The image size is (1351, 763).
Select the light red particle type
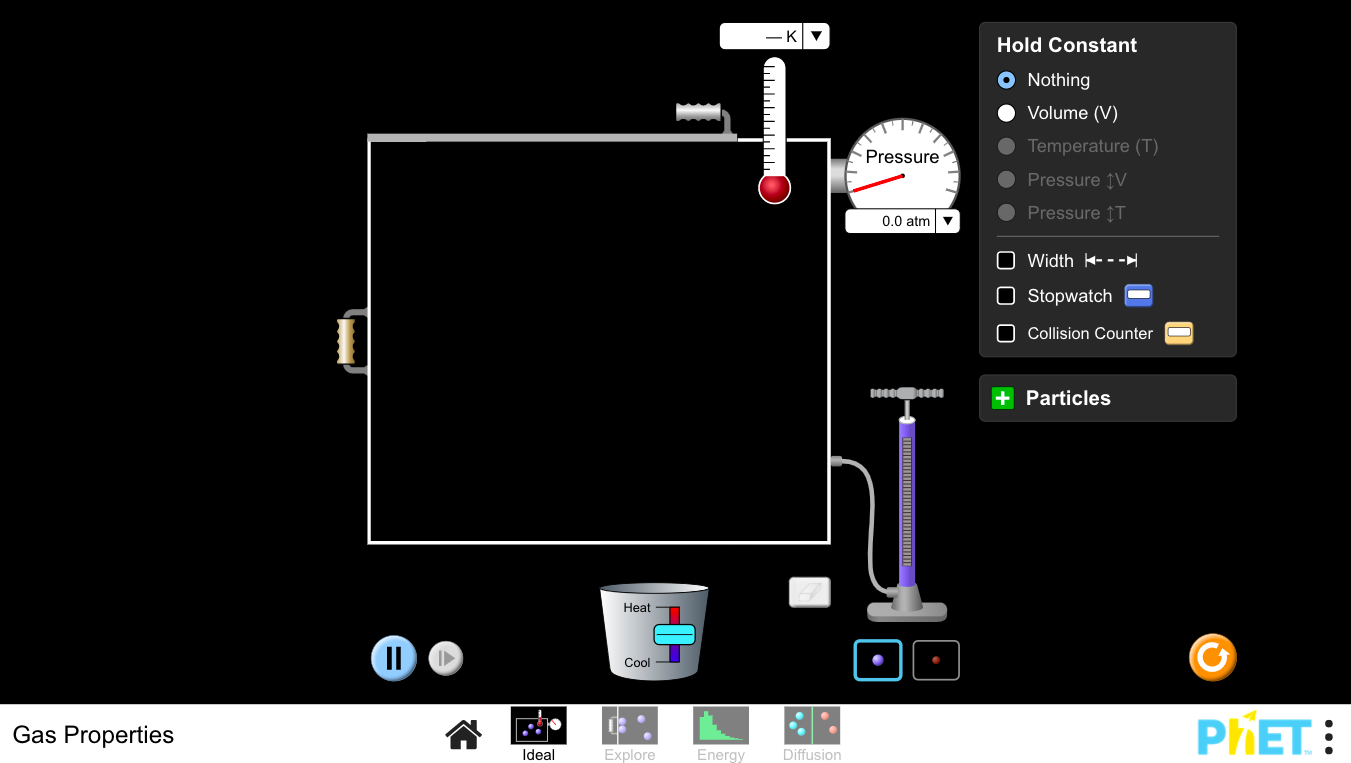[x=935, y=659]
